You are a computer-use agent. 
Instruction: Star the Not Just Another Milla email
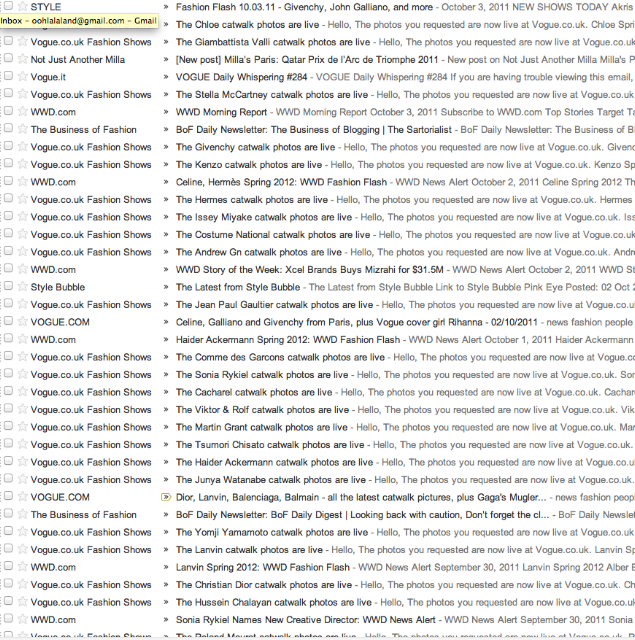pos(23,59)
